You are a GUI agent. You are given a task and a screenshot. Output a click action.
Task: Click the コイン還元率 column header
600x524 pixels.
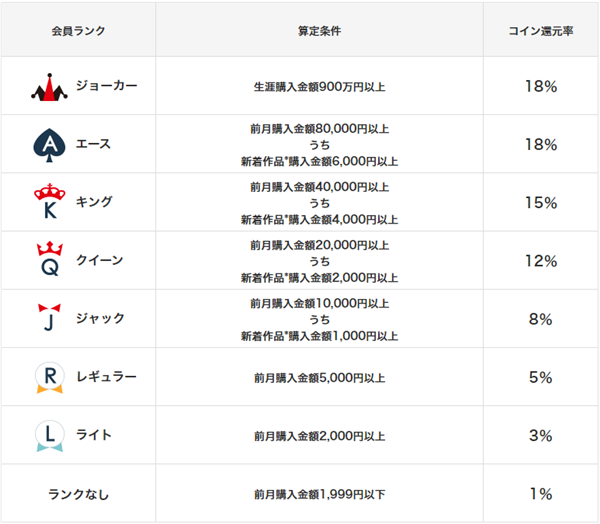pos(540,30)
